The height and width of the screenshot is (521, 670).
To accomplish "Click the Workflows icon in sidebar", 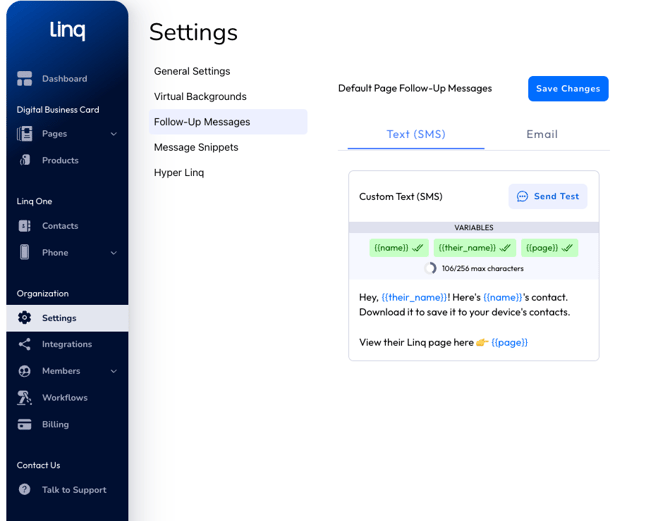I will (x=25, y=398).
